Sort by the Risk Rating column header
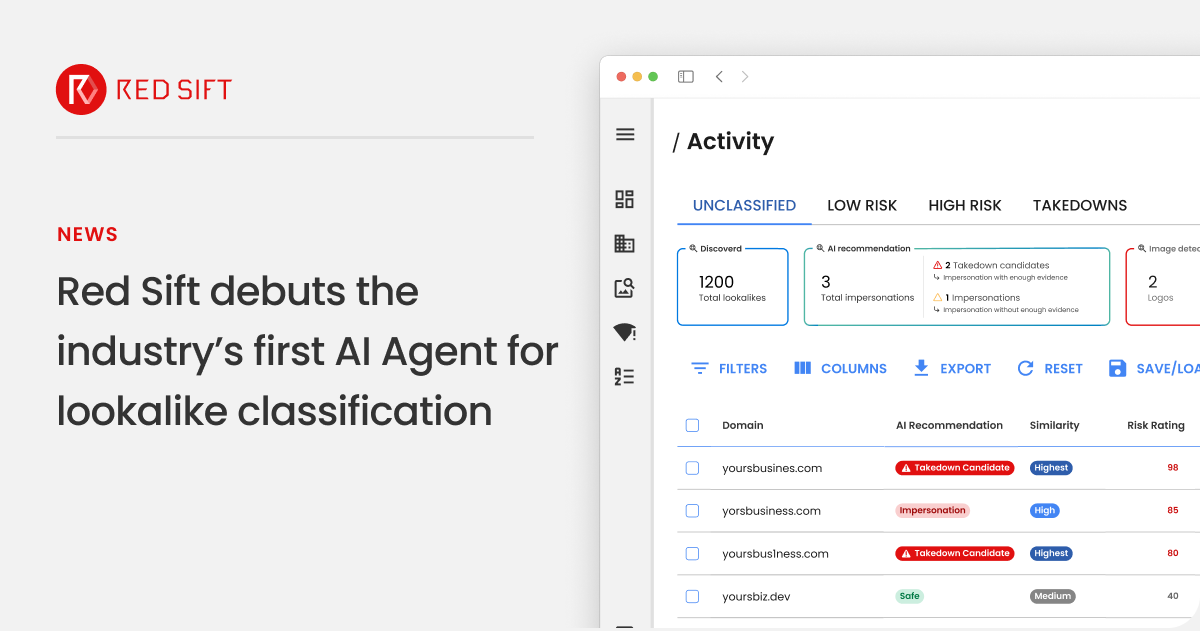The width and height of the screenshot is (1200, 631). (1156, 425)
